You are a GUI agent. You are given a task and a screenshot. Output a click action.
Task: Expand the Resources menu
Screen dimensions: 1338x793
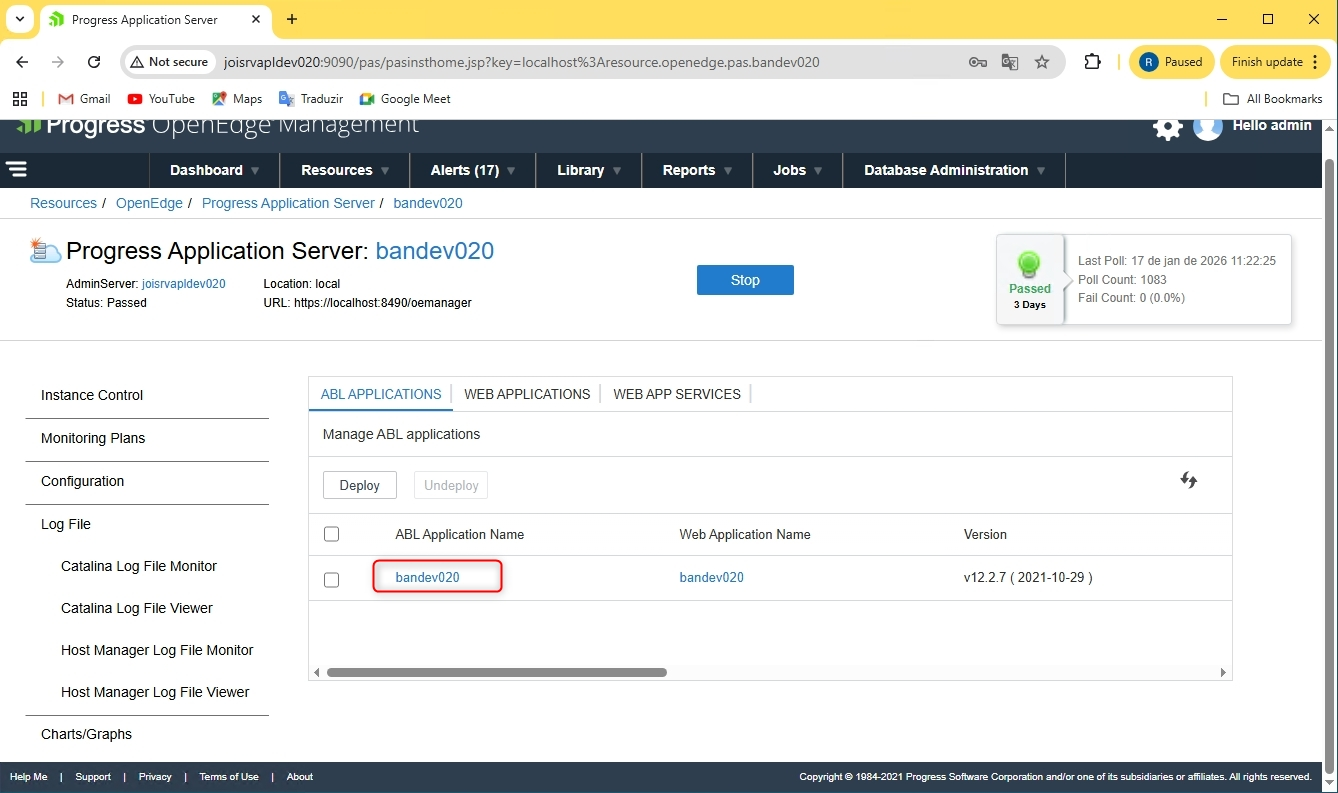(345, 170)
